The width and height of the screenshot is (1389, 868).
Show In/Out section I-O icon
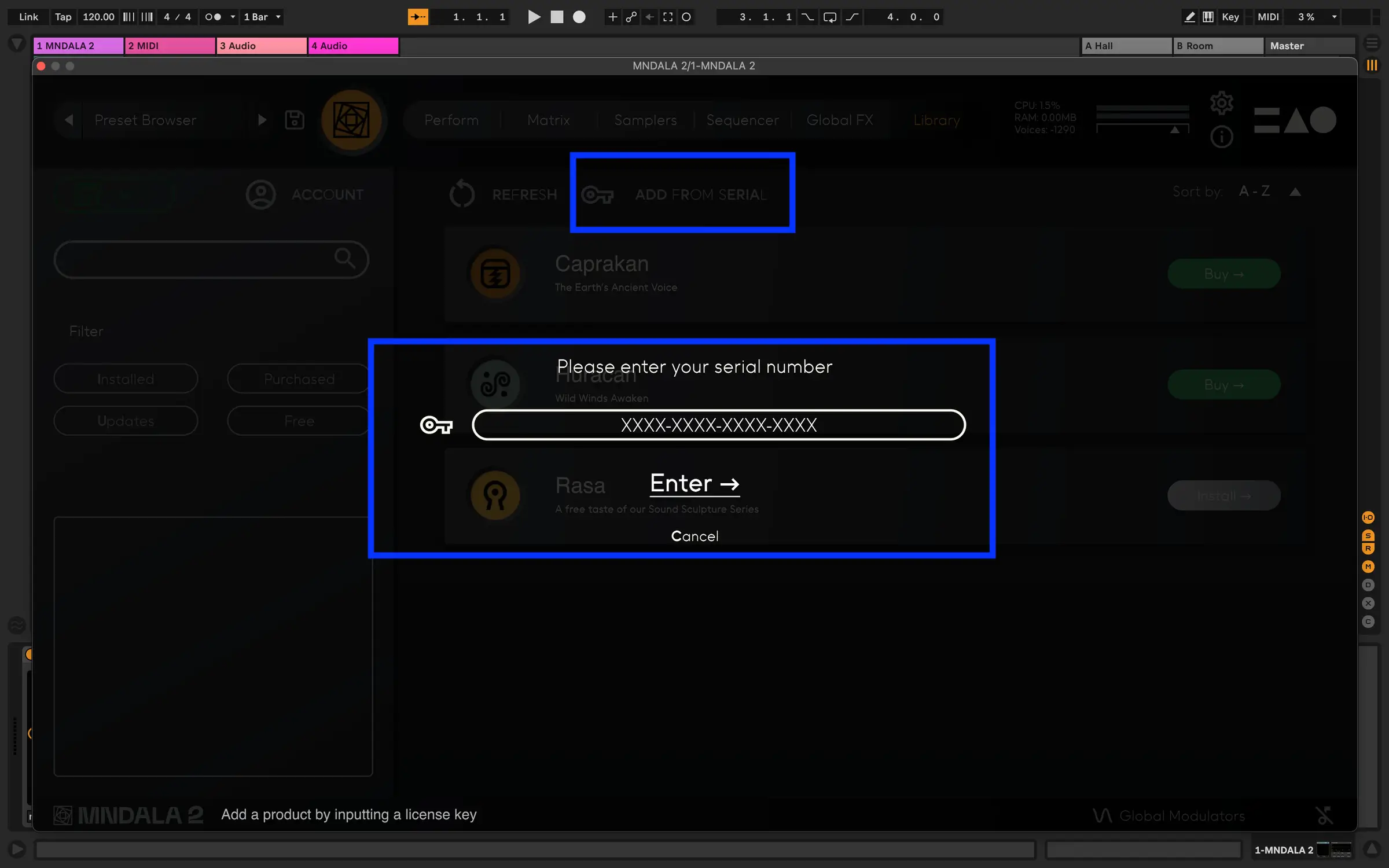click(x=1368, y=517)
